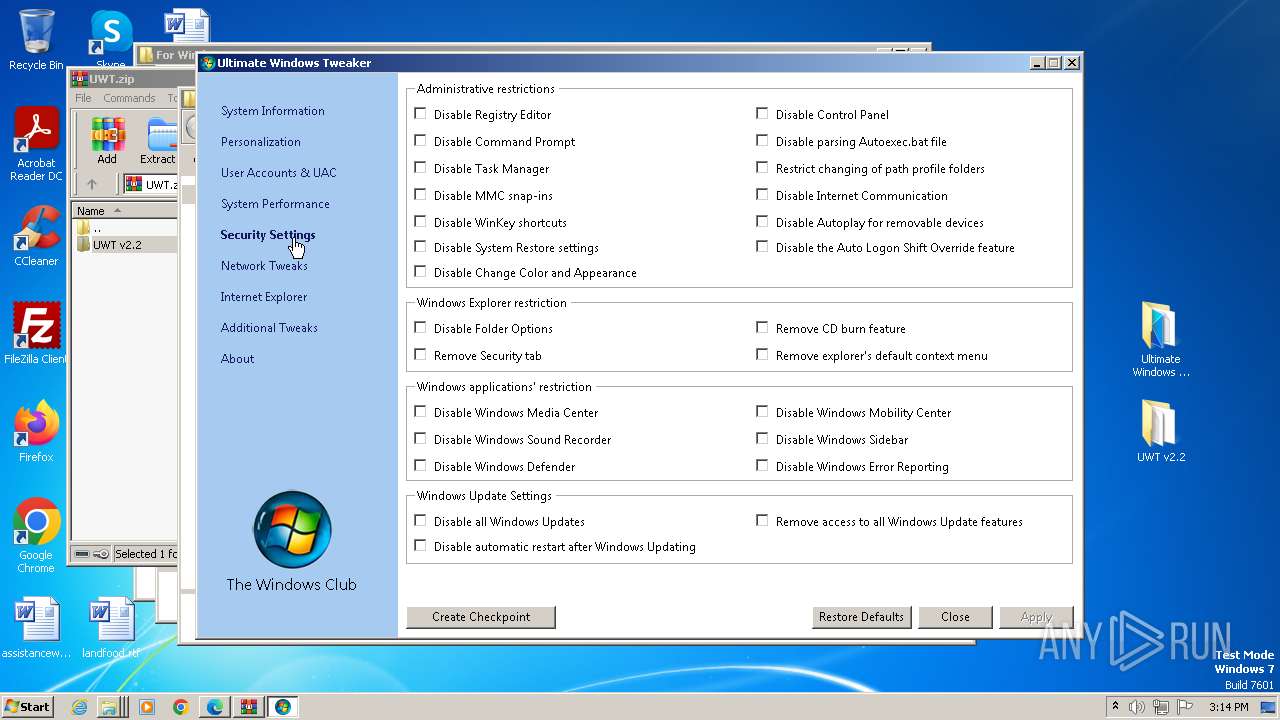Check Disable MMC snap-ins option
The image size is (1280, 720).
420,195
